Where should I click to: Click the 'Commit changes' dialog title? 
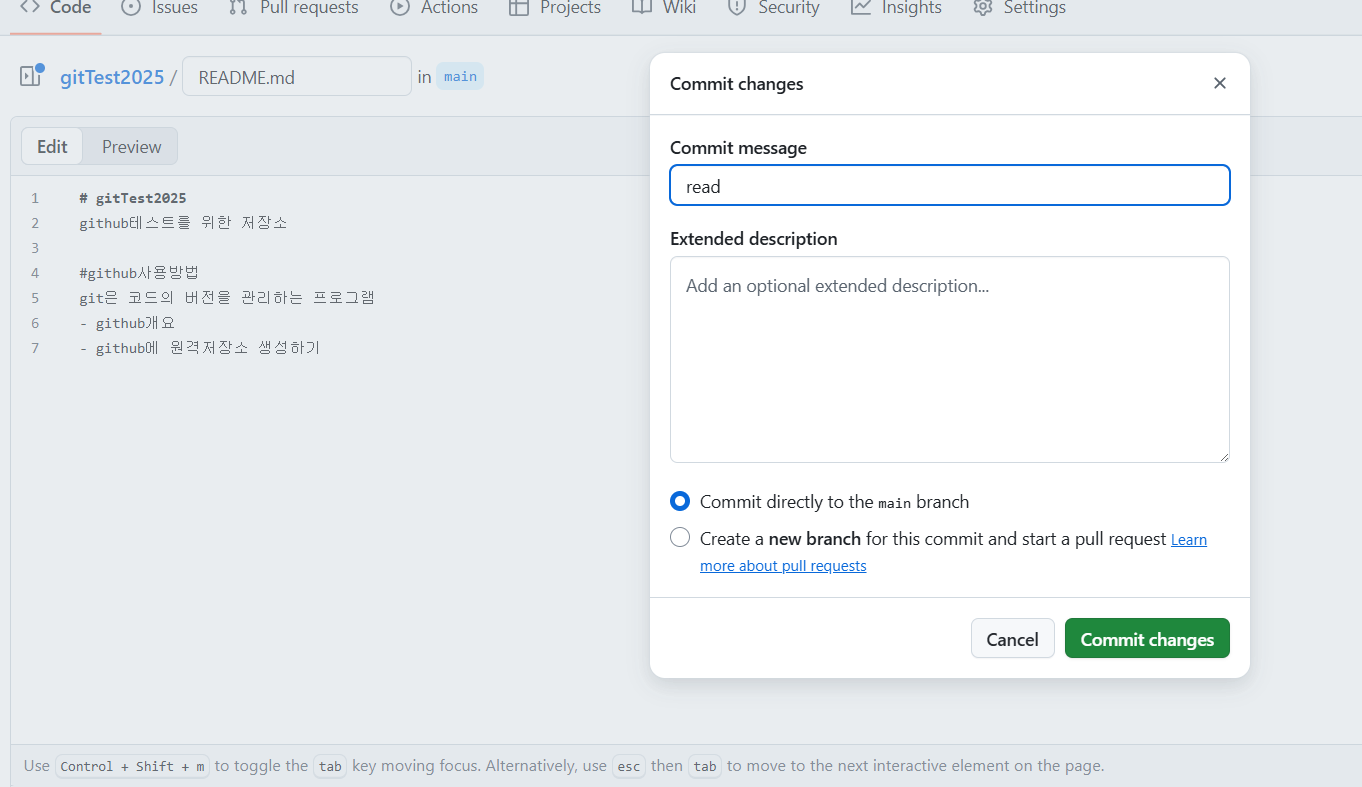click(737, 84)
